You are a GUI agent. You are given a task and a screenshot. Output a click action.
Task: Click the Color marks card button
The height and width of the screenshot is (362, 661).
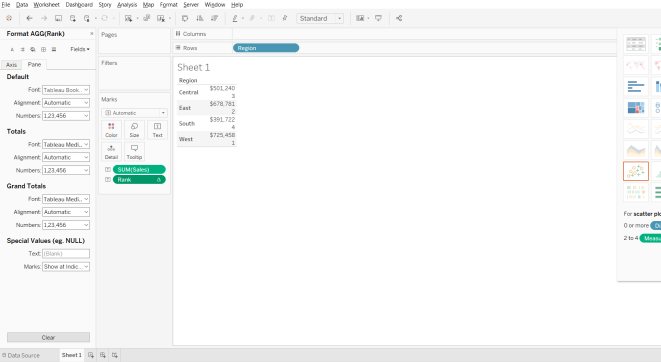(x=111, y=130)
